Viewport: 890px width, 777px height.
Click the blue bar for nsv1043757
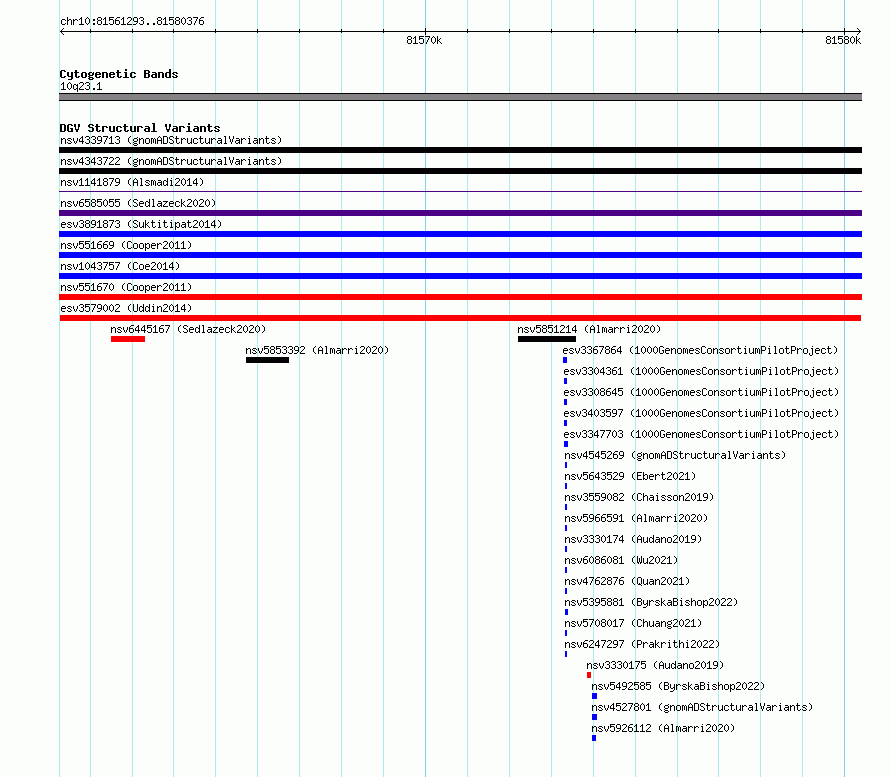(460, 276)
